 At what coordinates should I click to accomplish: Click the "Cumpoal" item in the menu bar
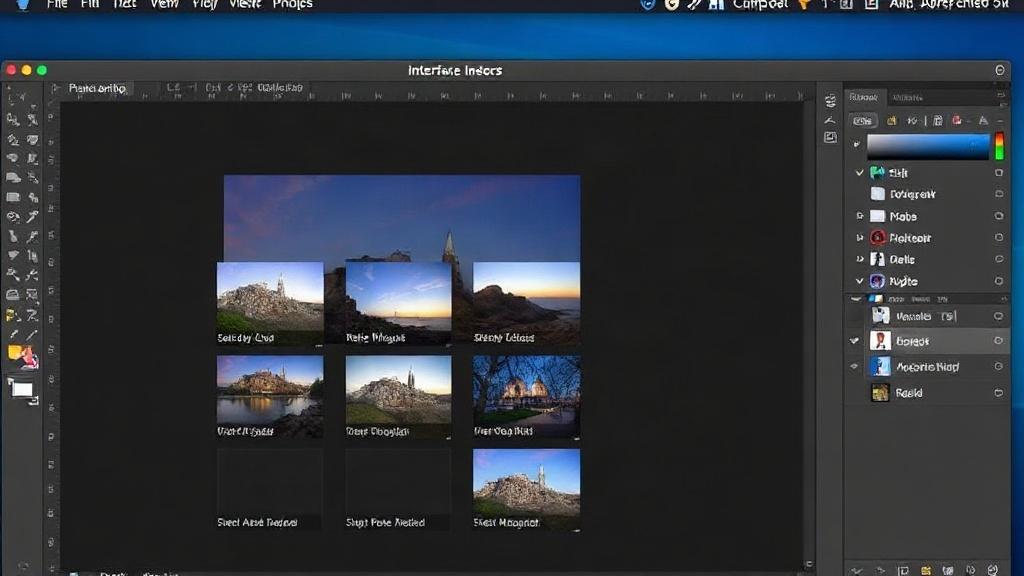760,5
